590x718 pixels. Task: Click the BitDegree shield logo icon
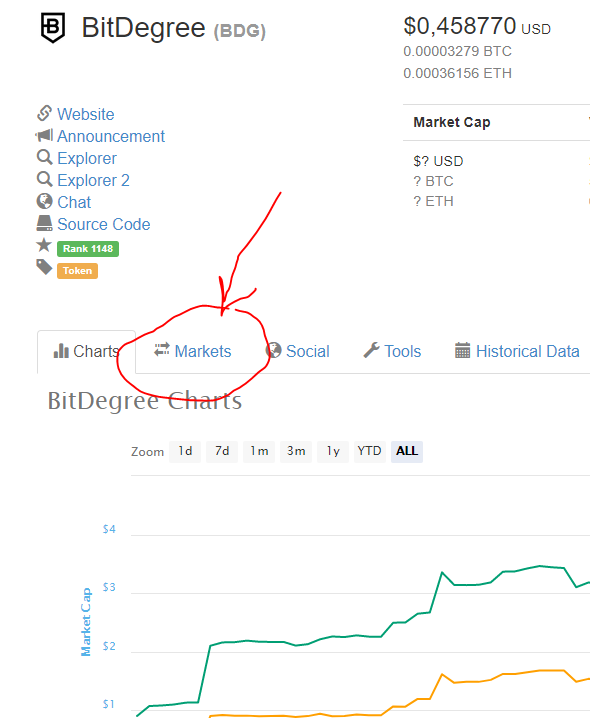click(53, 27)
